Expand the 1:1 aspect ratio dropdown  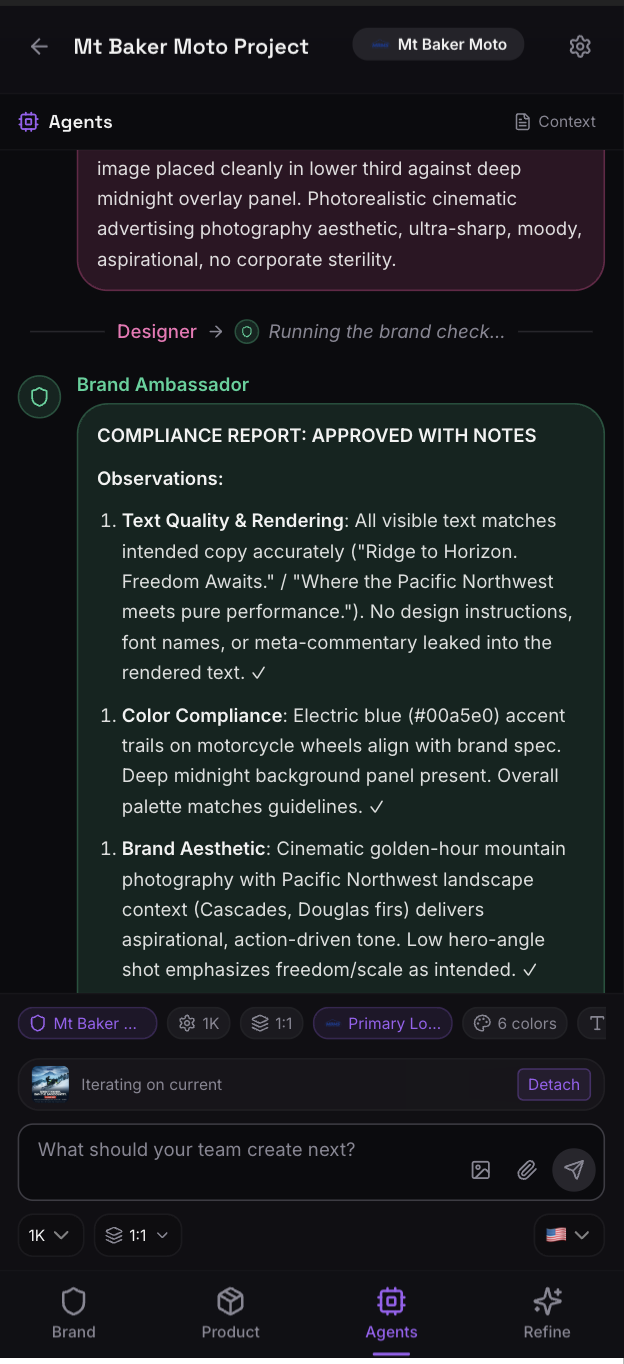click(x=137, y=1235)
